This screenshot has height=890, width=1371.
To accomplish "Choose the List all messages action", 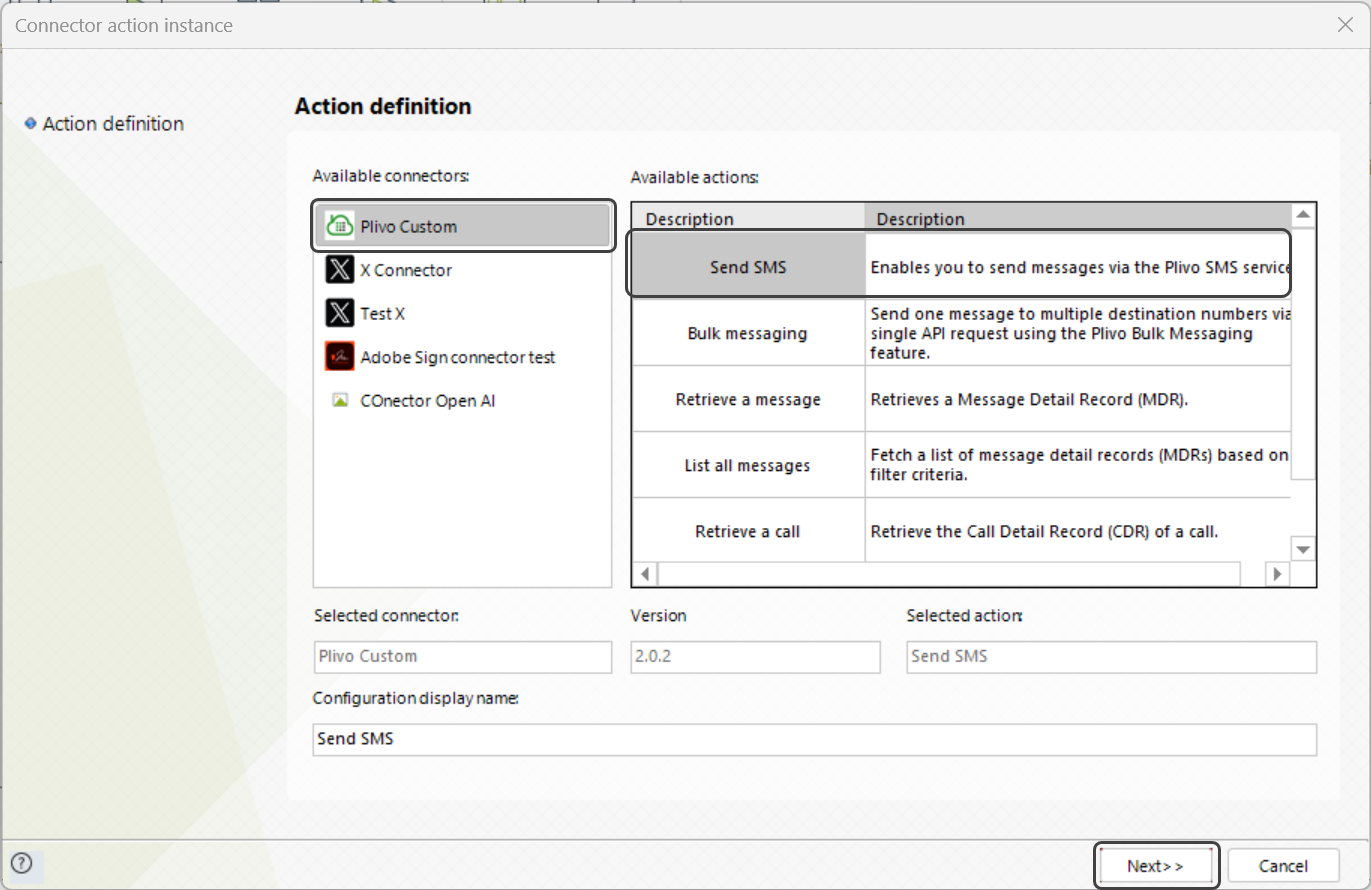I will pos(748,465).
